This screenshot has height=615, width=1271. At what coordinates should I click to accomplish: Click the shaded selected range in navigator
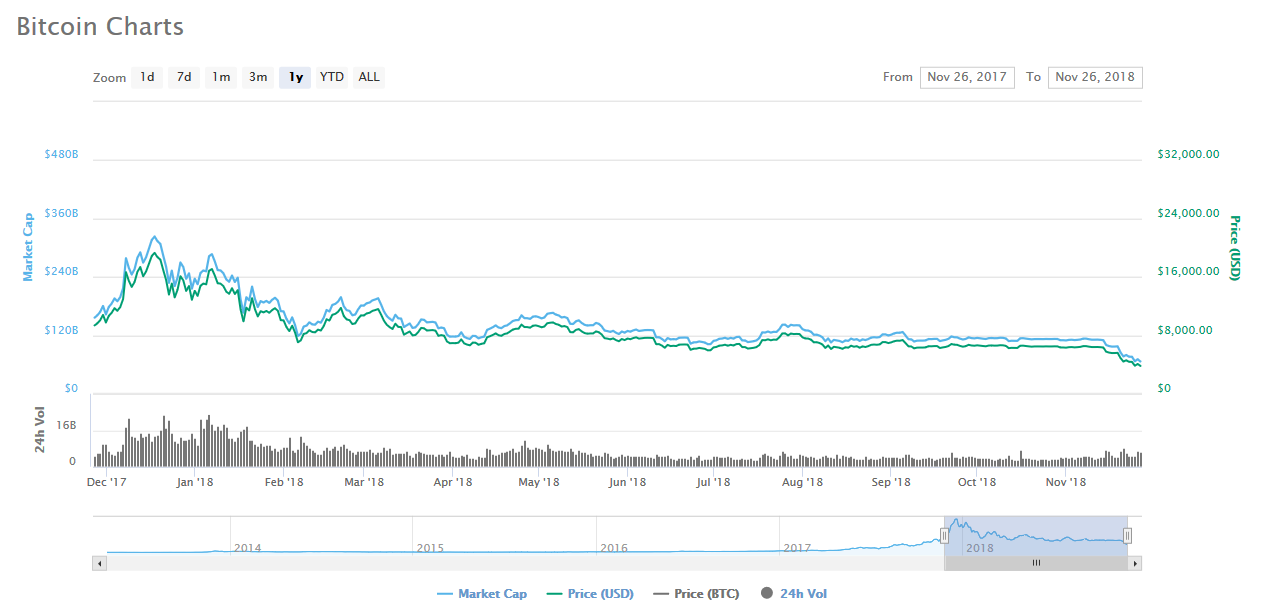[1036, 536]
